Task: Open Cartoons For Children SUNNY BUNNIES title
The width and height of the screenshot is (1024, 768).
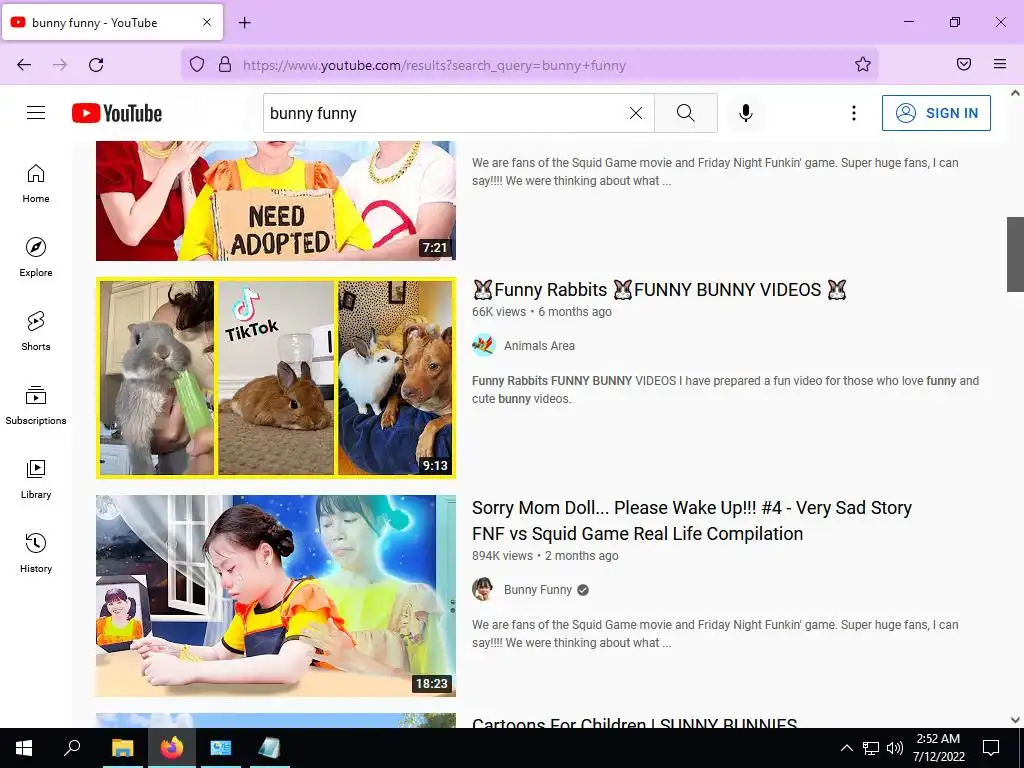Action: [634, 722]
